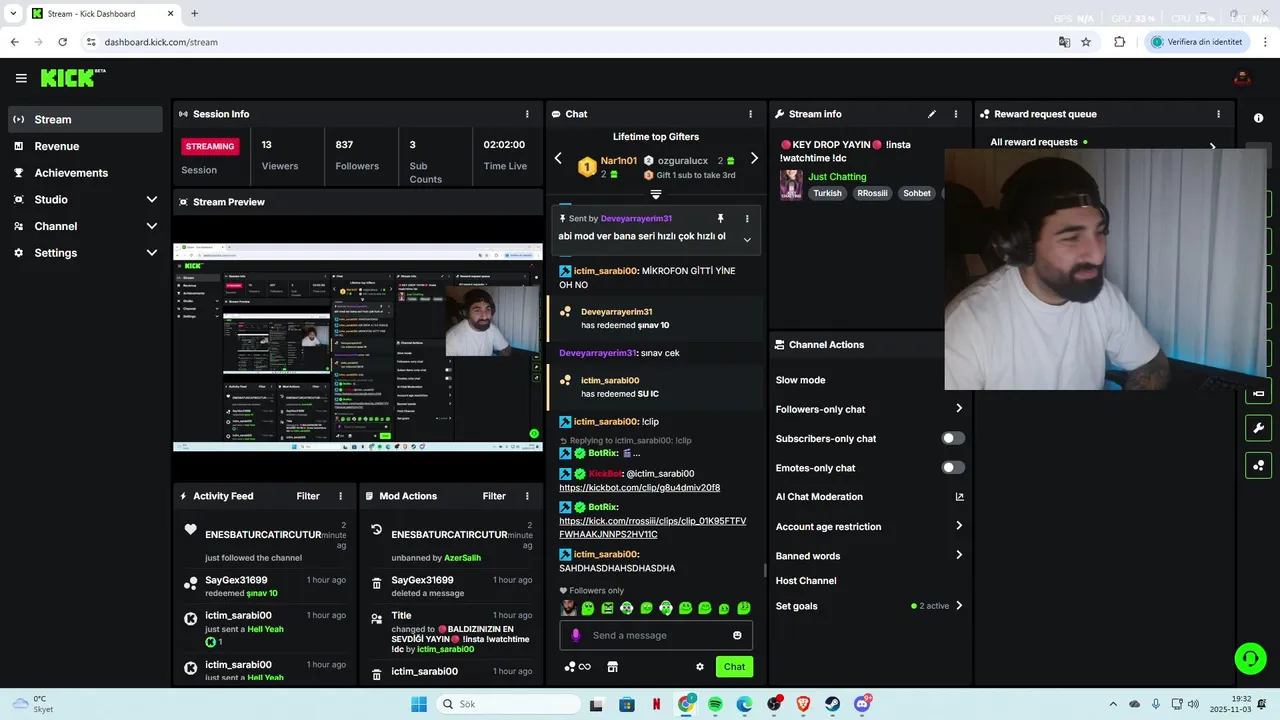Open kick.com rrossiii clip link
The image size is (1280, 720).
point(652,528)
